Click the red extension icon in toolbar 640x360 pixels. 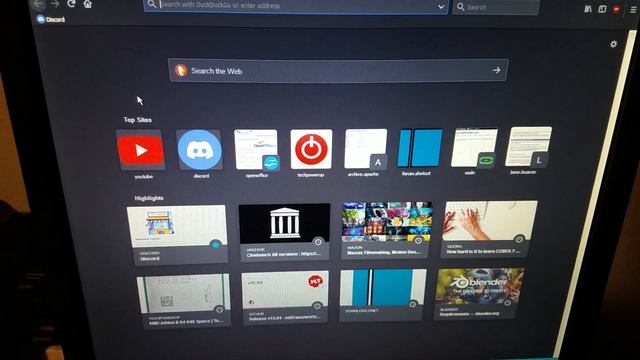tap(617, 9)
